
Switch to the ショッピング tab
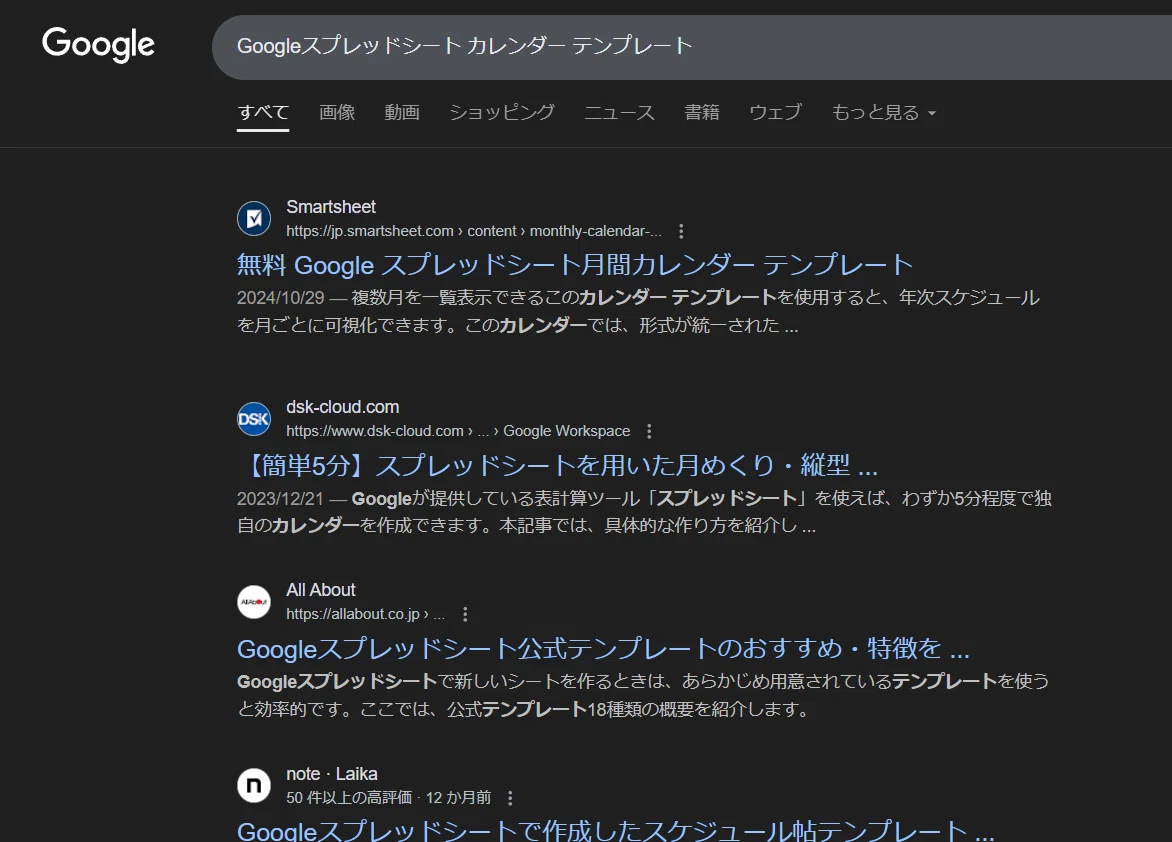[x=502, y=112]
